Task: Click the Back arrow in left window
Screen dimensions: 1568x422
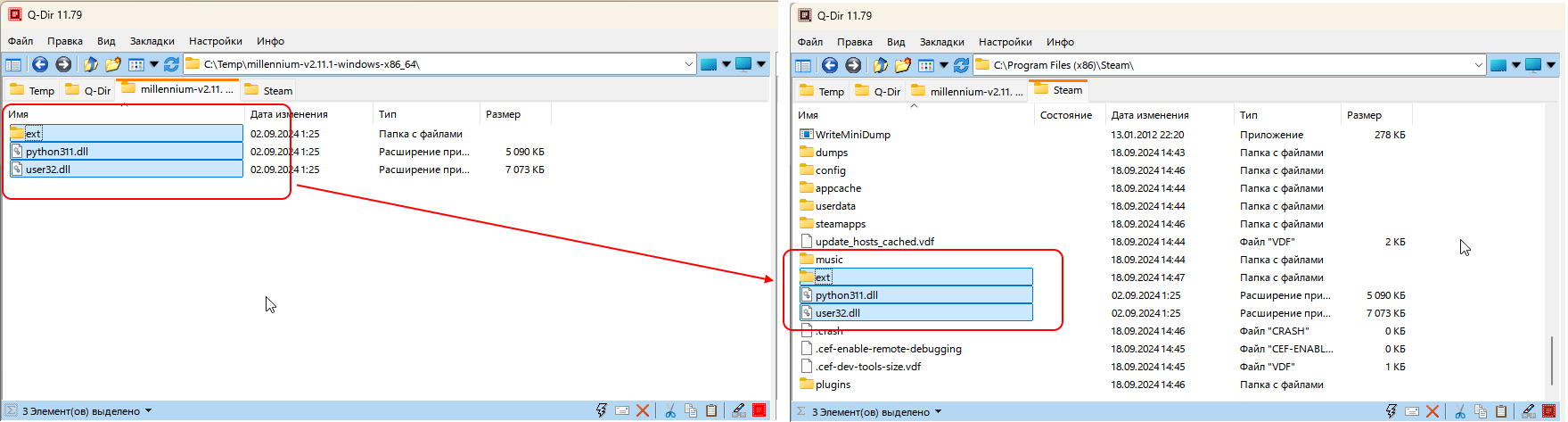Action: click(39, 64)
